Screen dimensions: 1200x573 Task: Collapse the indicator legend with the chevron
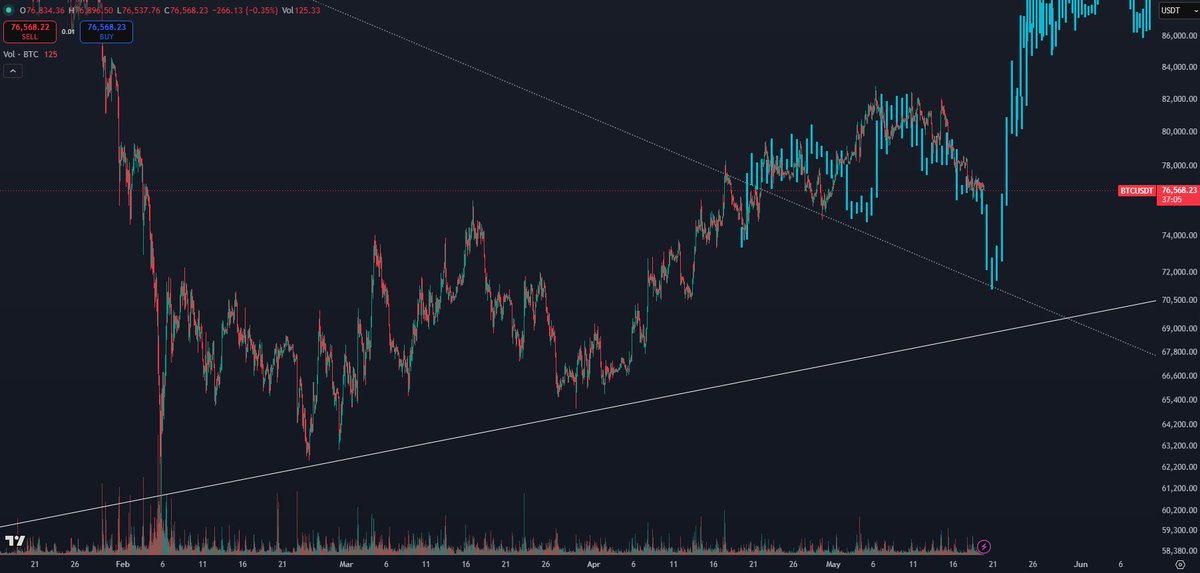[x=13, y=71]
